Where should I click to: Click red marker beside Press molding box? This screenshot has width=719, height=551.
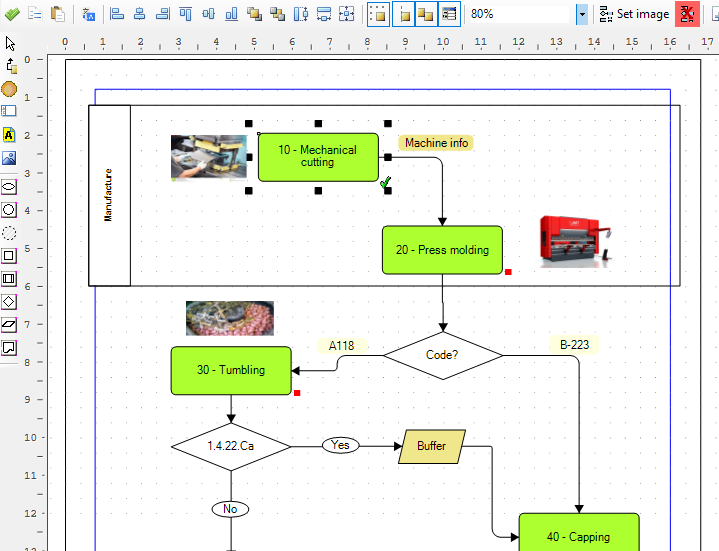[508, 272]
